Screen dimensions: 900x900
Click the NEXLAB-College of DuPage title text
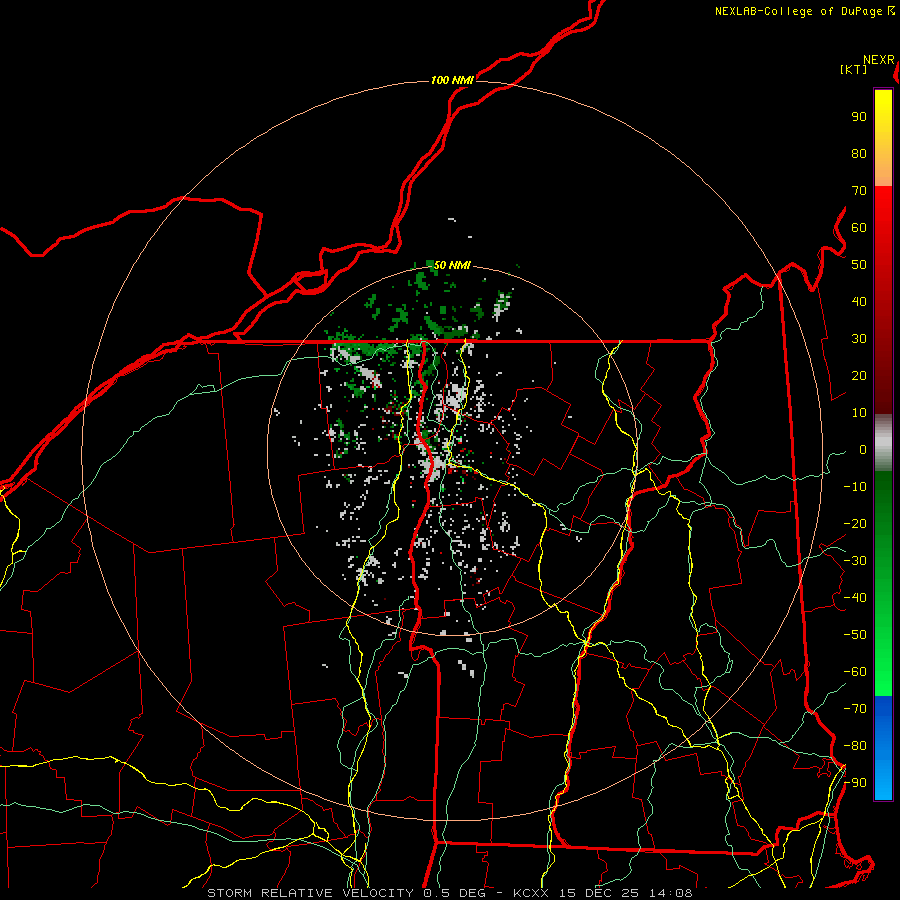[798, 11]
